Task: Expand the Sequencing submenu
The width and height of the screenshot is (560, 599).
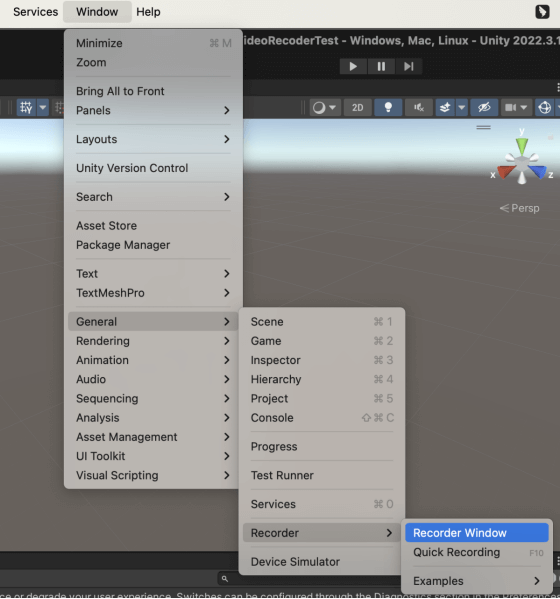Action: point(153,398)
